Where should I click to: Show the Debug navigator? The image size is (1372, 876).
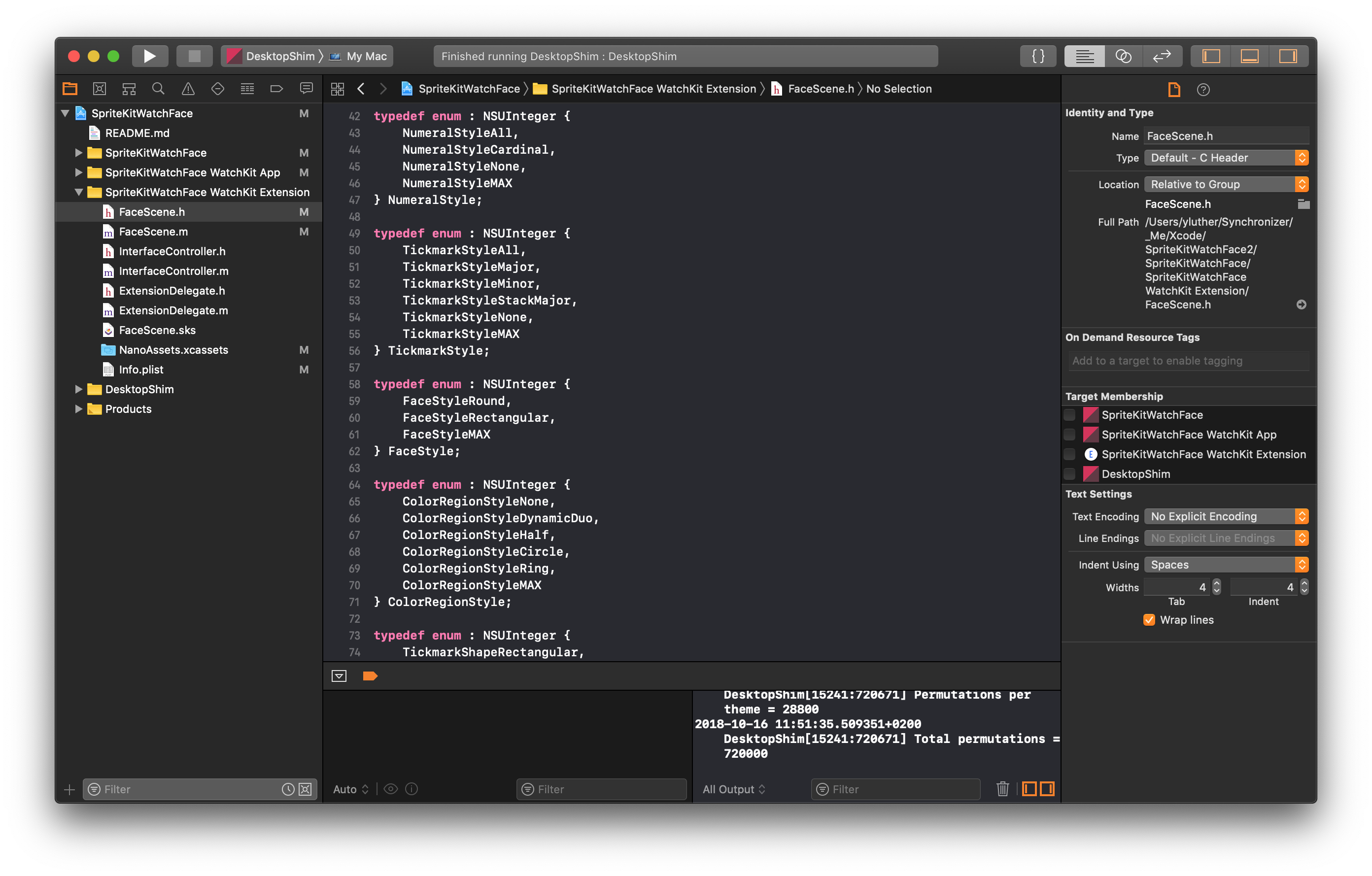(247, 88)
